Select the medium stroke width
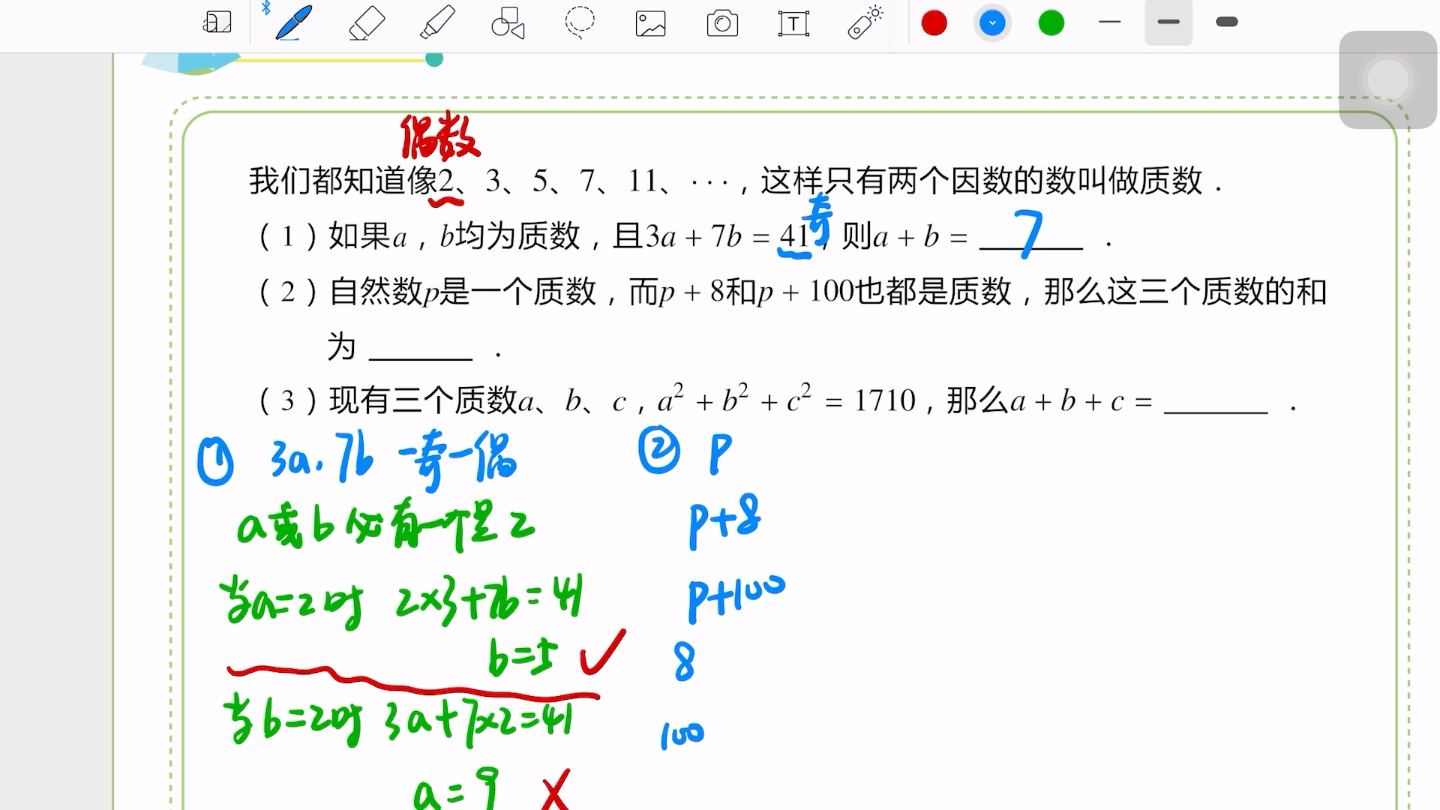The height and width of the screenshot is (810, 1440). point(1168,22)
